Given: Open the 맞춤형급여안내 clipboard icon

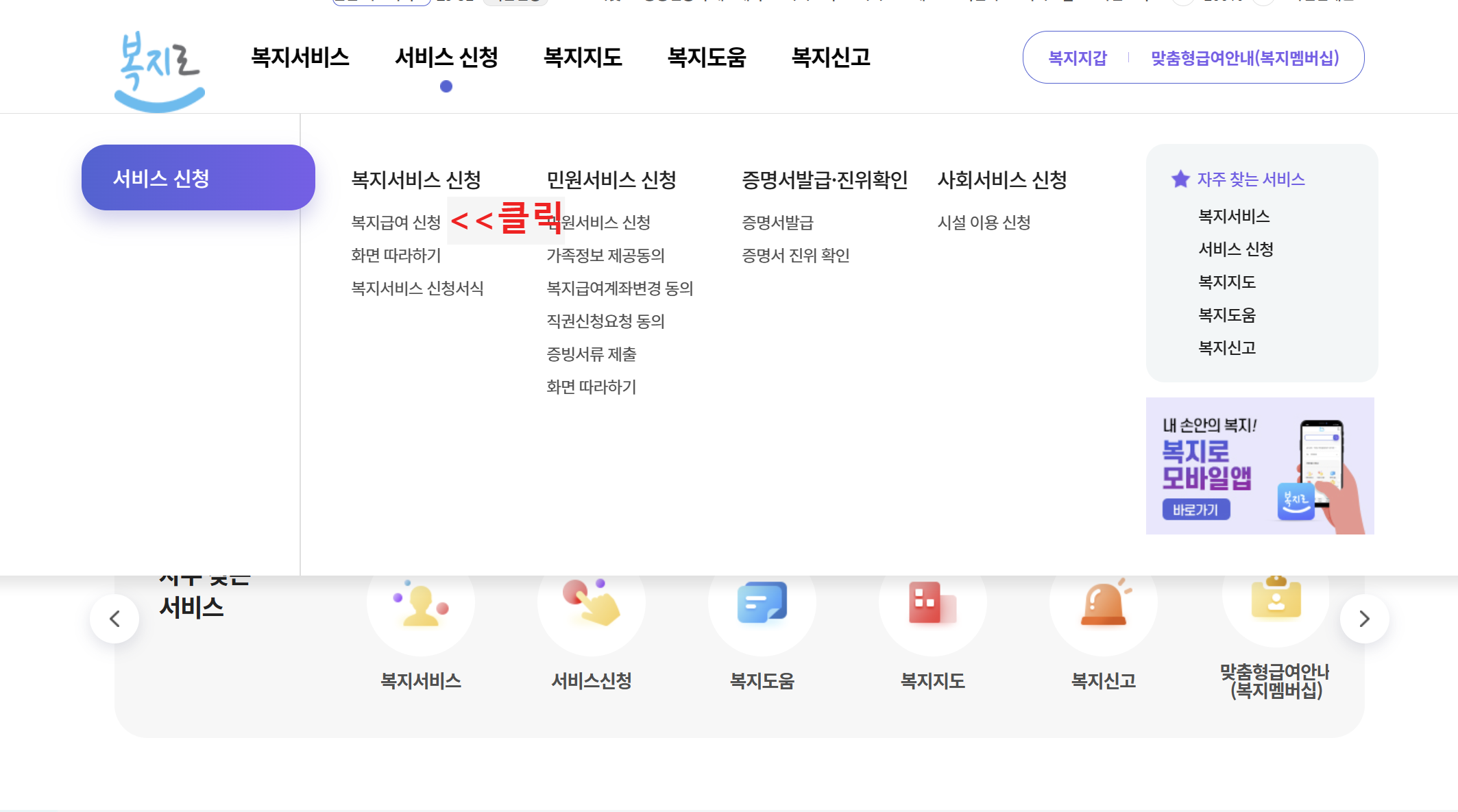Looking at the screenshot, I should tap(1275, 598).
